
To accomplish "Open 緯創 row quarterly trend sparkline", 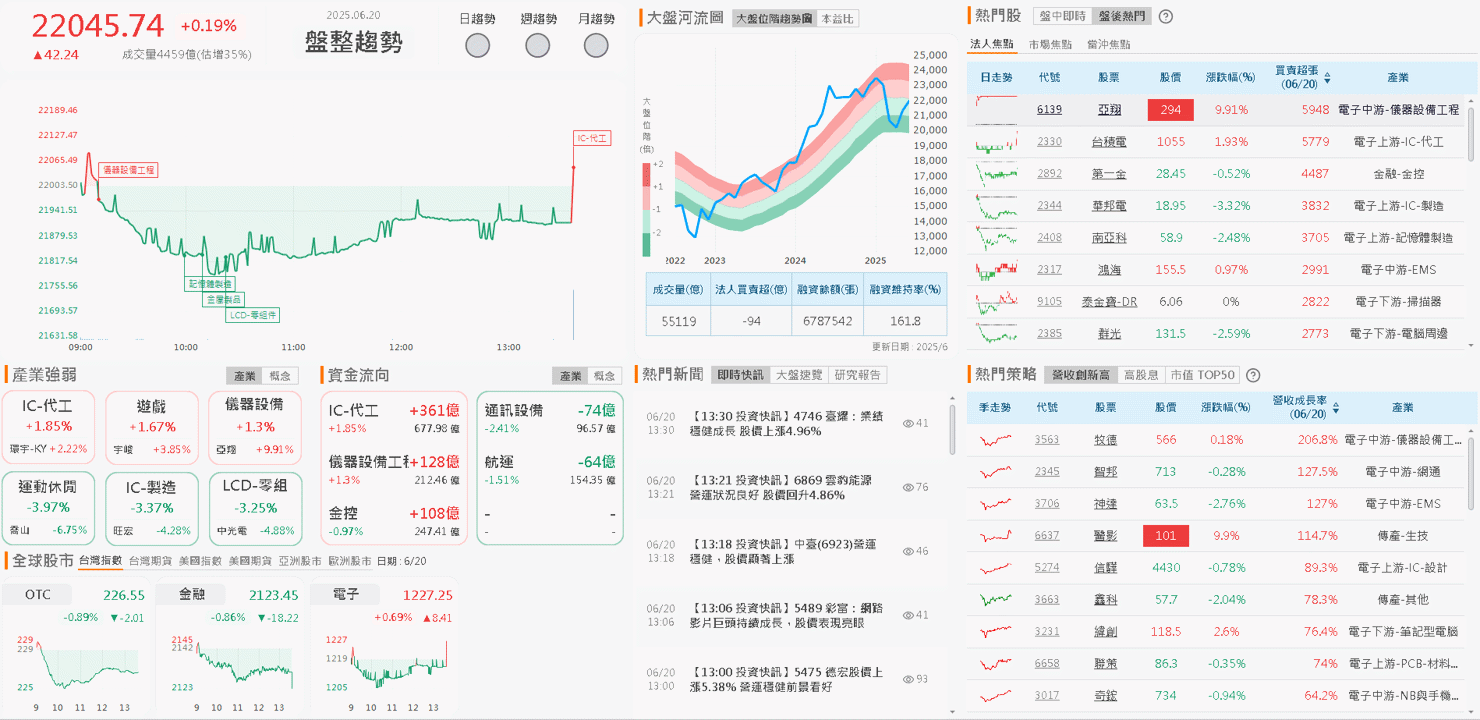I will 995,632.
